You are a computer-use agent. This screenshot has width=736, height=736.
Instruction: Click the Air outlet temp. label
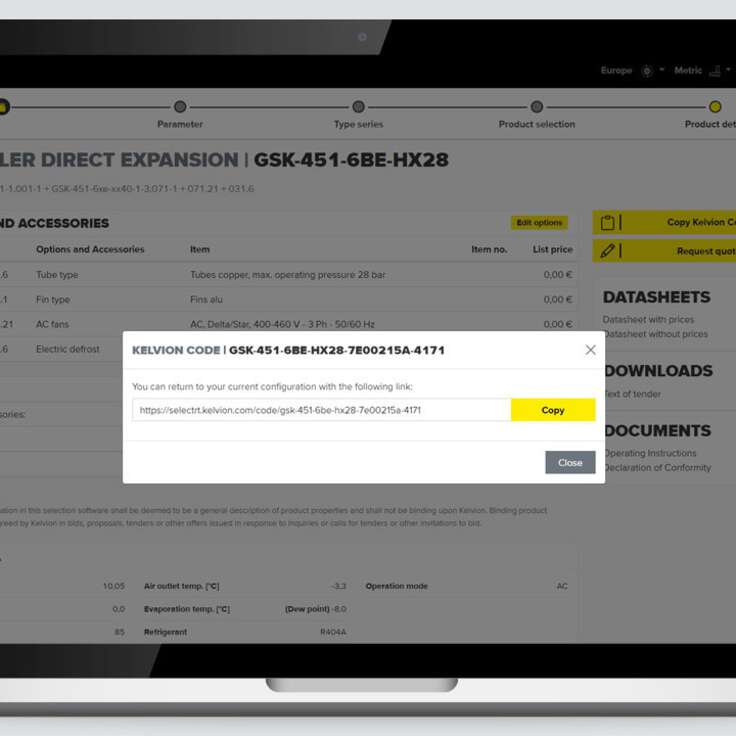(182, 586)
